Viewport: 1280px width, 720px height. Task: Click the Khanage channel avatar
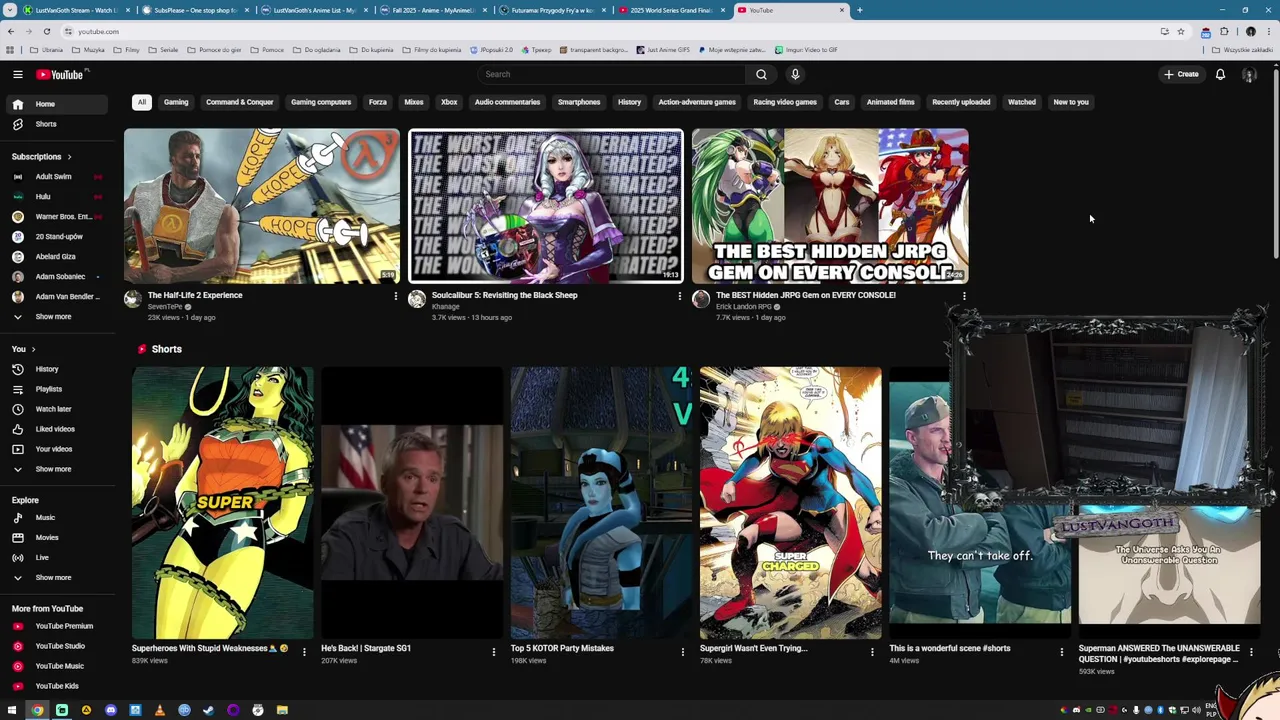point(417,299)
